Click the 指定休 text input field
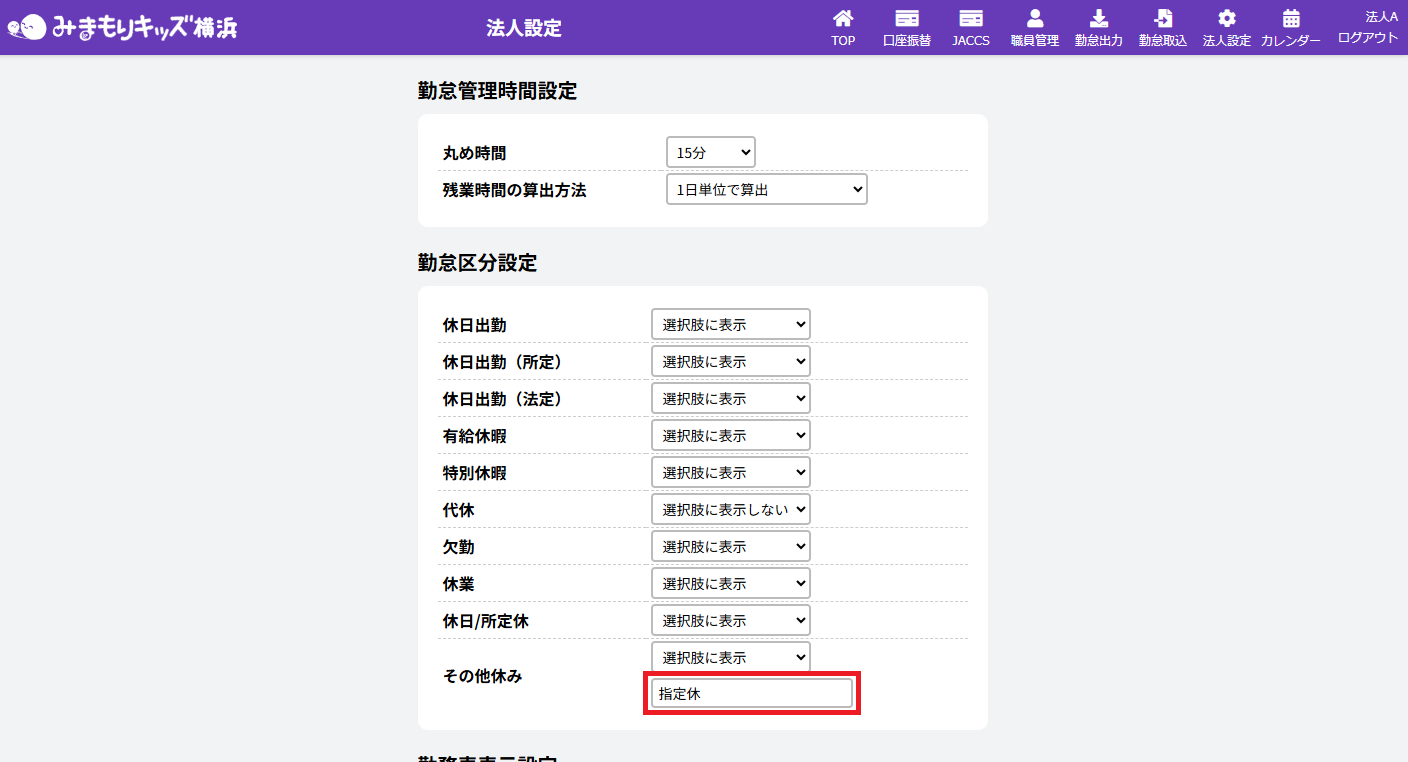 point(751,694)
